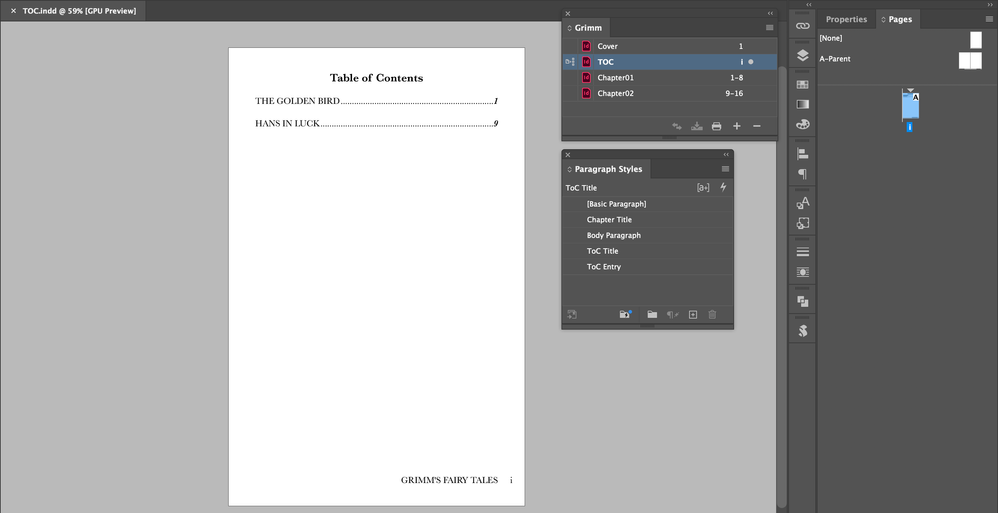Image resolution: width=998 pixels, height=513 pixels.
Task: Click Clear Overrides icon in Paragraph Styles
Action: (671, 314)
